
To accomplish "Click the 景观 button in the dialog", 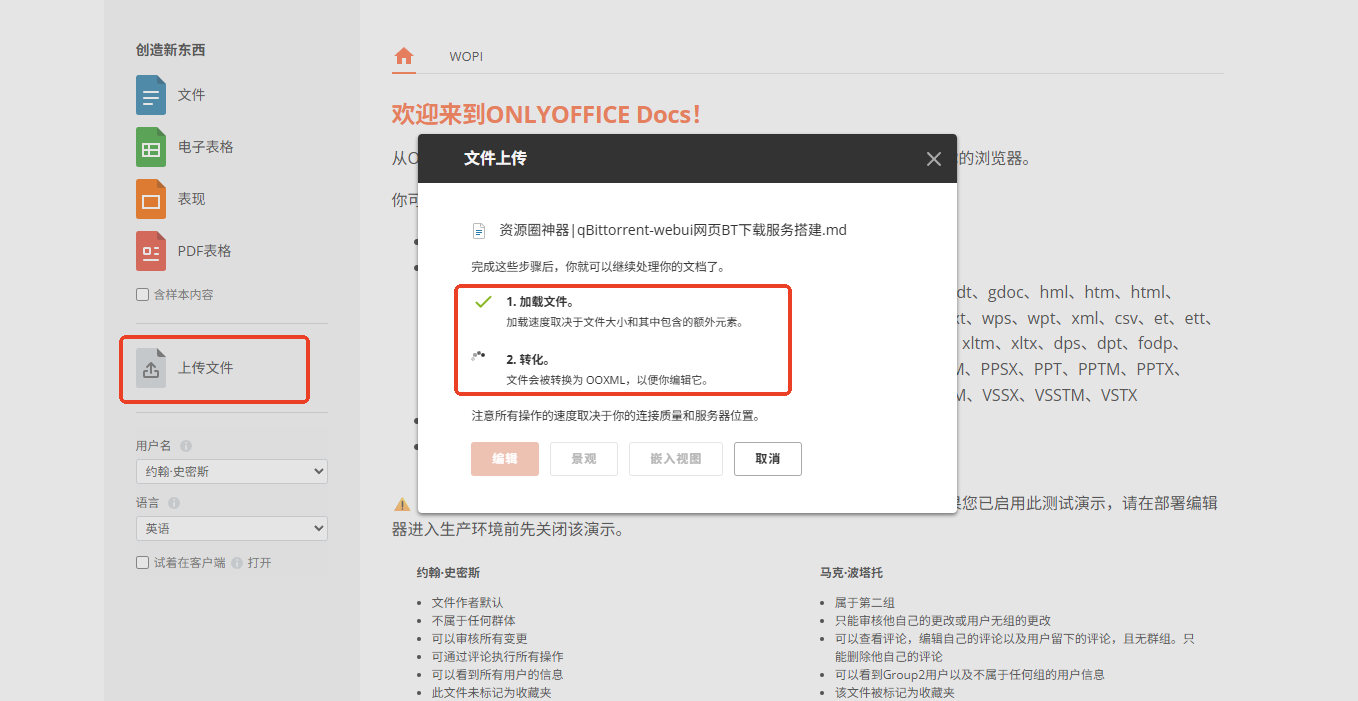I will [584, 459].
